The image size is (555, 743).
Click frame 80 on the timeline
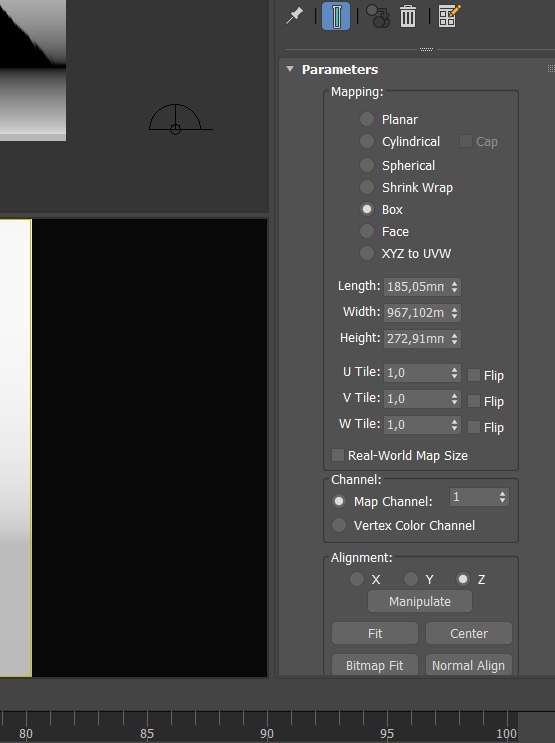point(26,734)
